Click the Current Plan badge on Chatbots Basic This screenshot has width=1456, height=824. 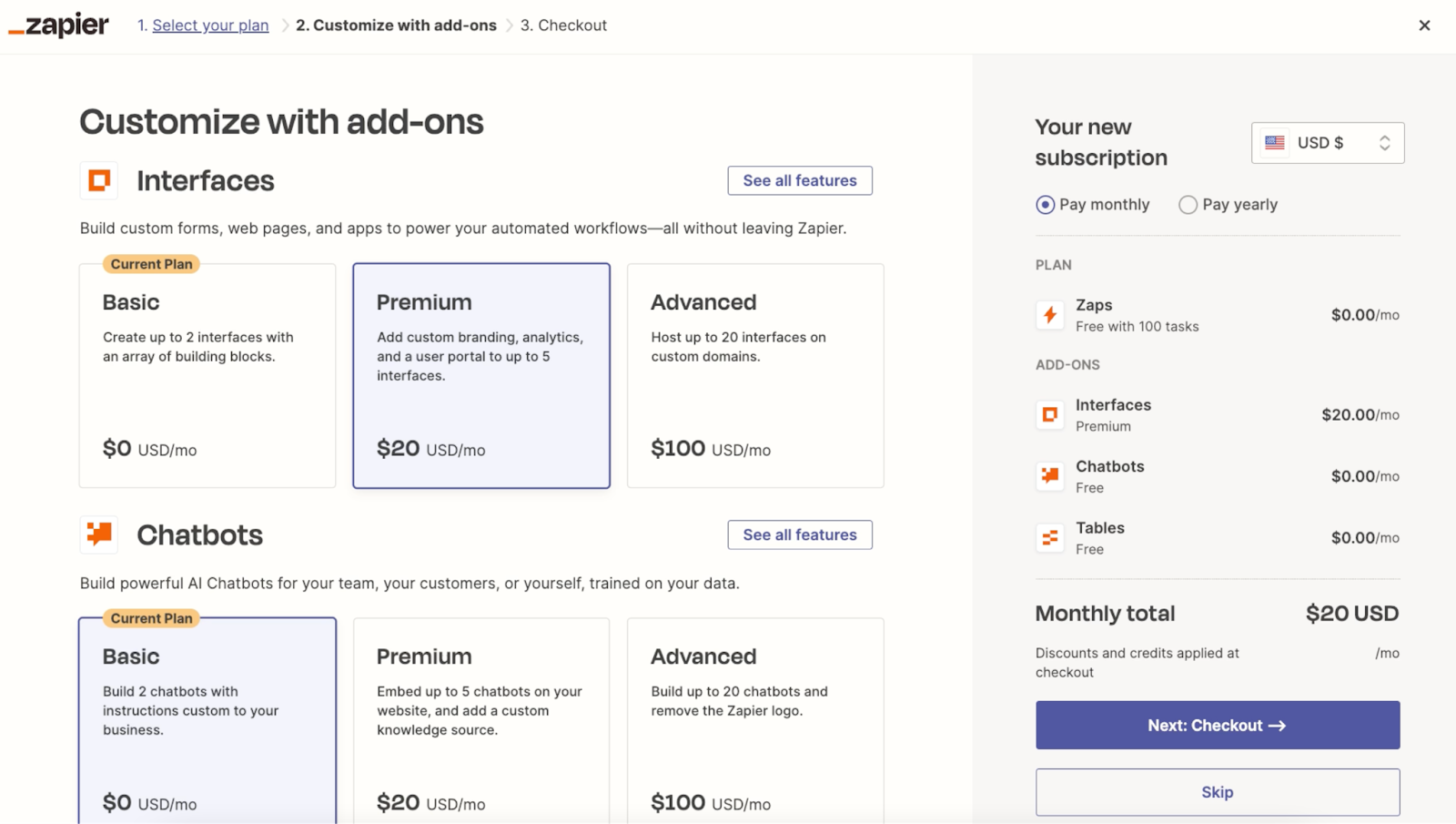(151, 618)
